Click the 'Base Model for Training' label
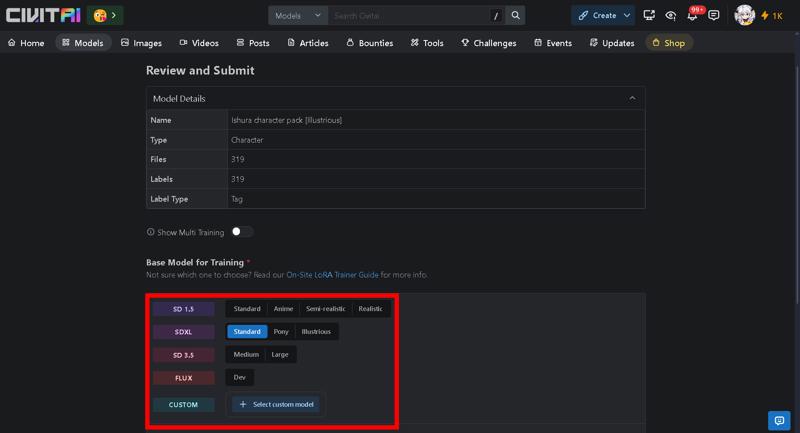 tap(195, 262)
